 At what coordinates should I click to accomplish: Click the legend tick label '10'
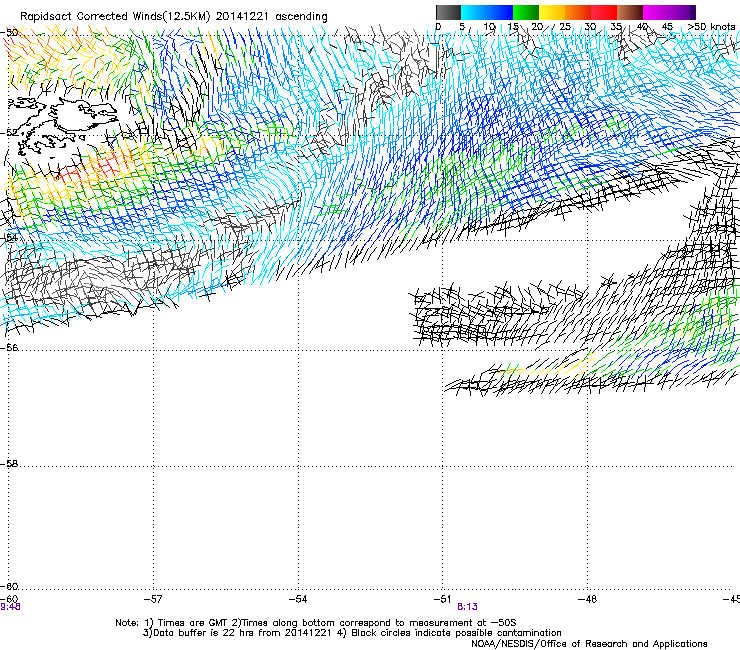(x=489, y=26)
